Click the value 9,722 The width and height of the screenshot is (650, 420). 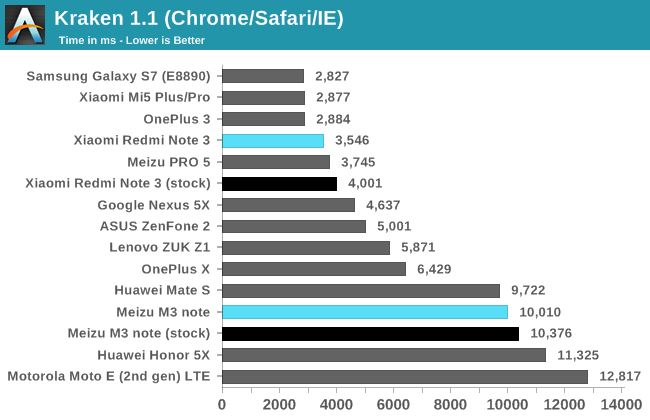[x=528, y=290]
